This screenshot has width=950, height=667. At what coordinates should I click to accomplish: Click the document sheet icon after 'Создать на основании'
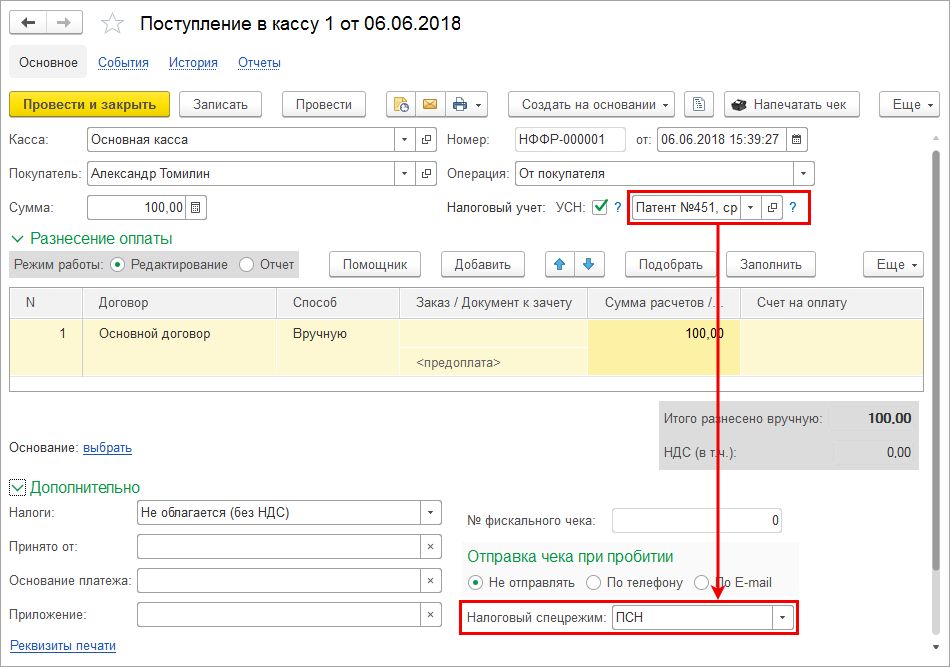point(699,104)
